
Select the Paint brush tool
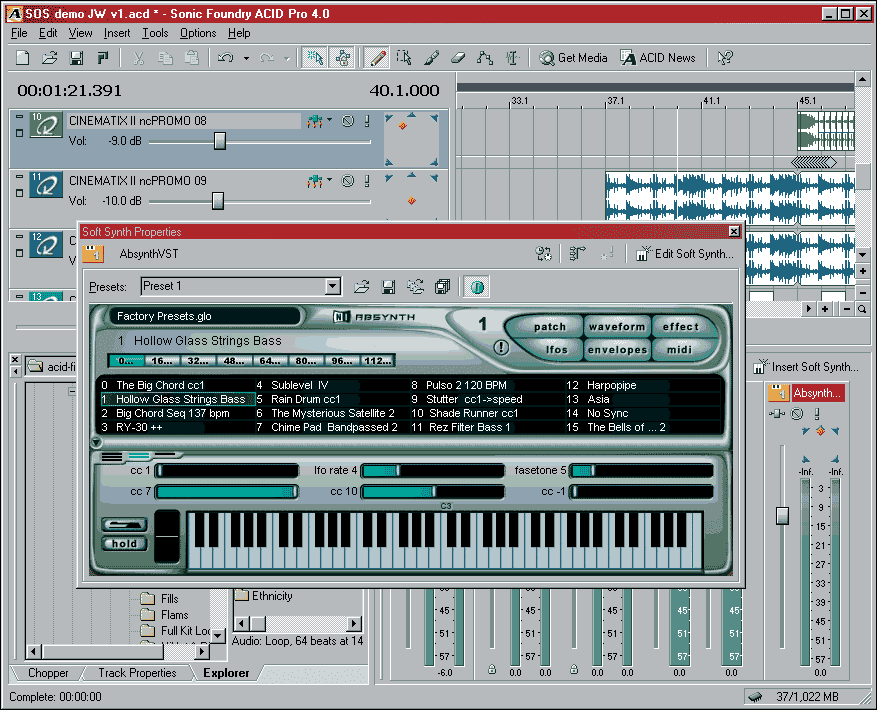pos(431,58)
